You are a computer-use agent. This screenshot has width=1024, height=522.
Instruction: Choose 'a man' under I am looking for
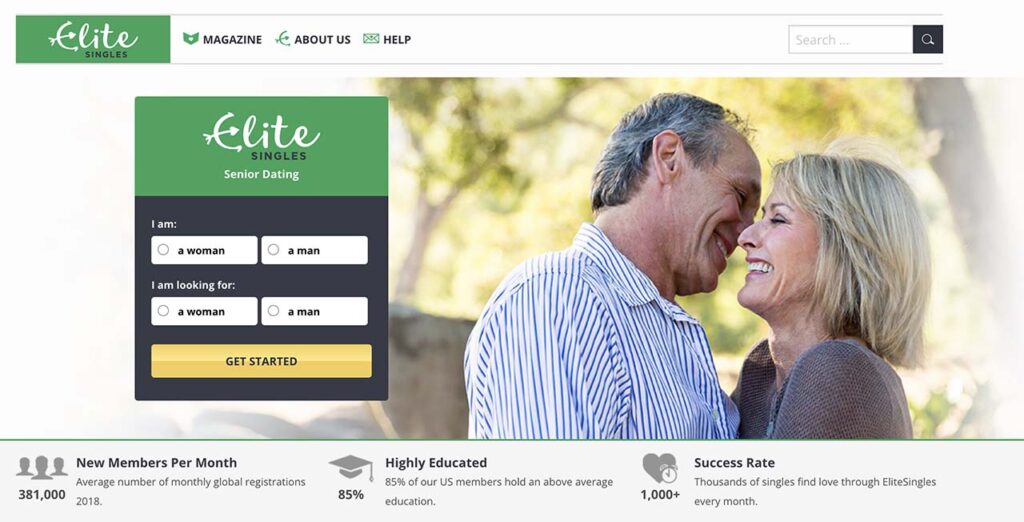point(315,312)
